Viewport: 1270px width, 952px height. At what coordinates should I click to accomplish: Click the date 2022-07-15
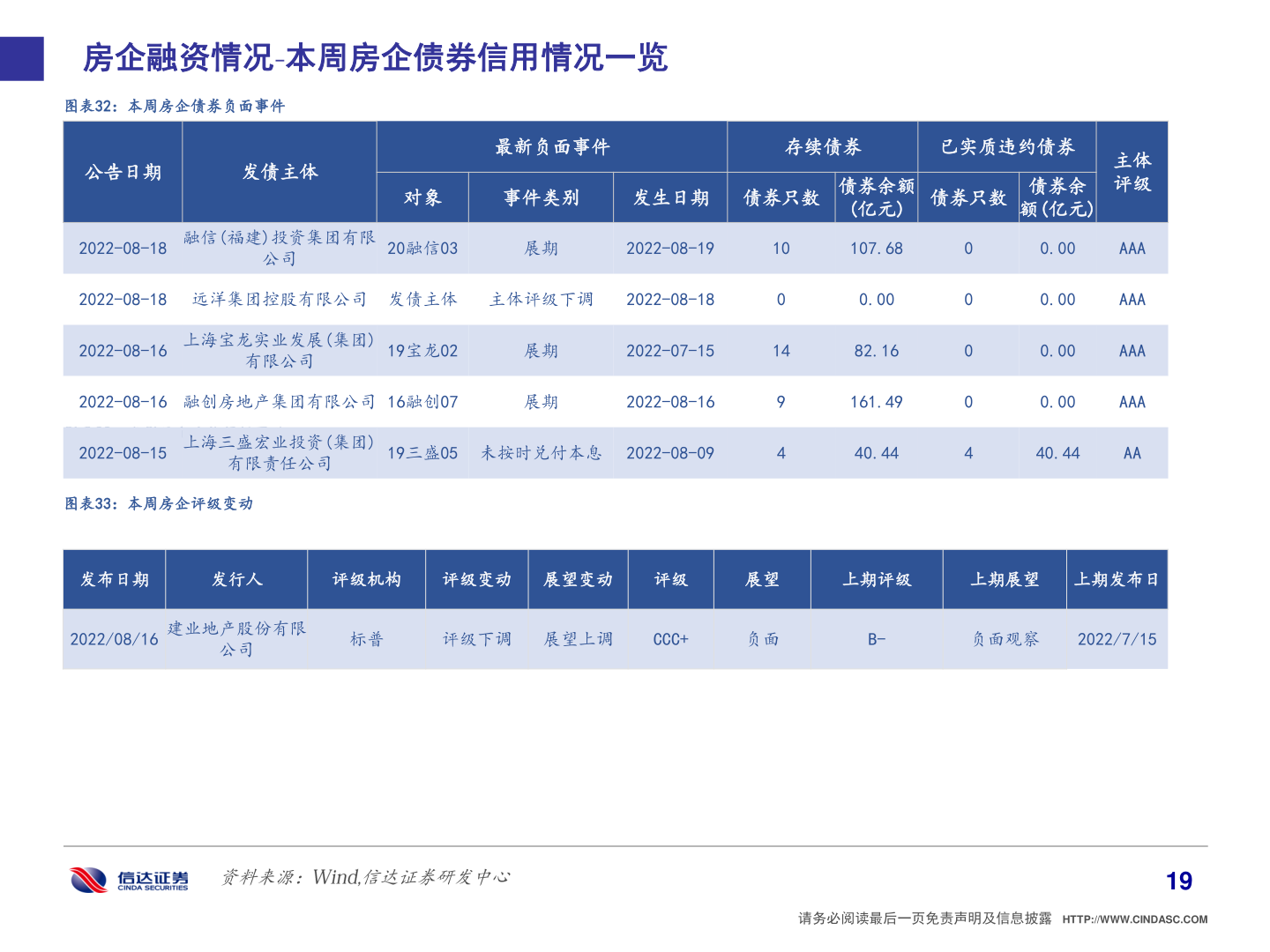point(670,351)
